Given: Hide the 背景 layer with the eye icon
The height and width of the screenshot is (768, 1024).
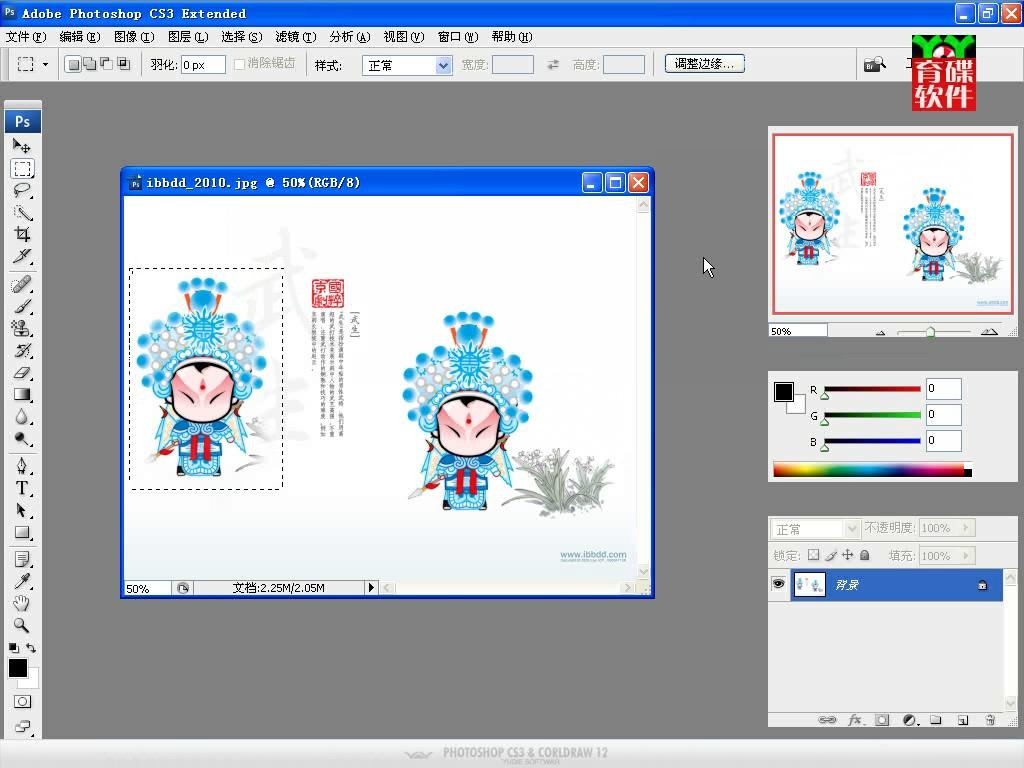Looking at the screenshot, I should coord(778,584).
